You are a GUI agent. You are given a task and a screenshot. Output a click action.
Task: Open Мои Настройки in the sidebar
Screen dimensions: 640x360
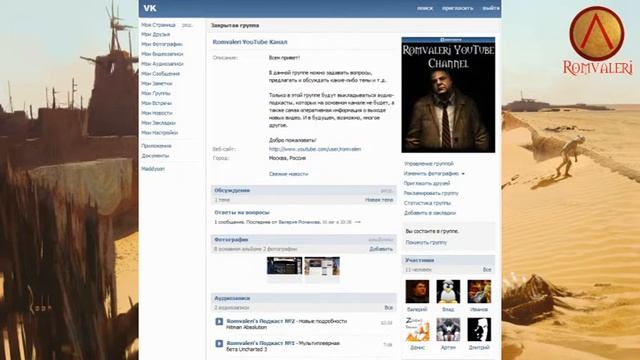click(x=160, y=133)
